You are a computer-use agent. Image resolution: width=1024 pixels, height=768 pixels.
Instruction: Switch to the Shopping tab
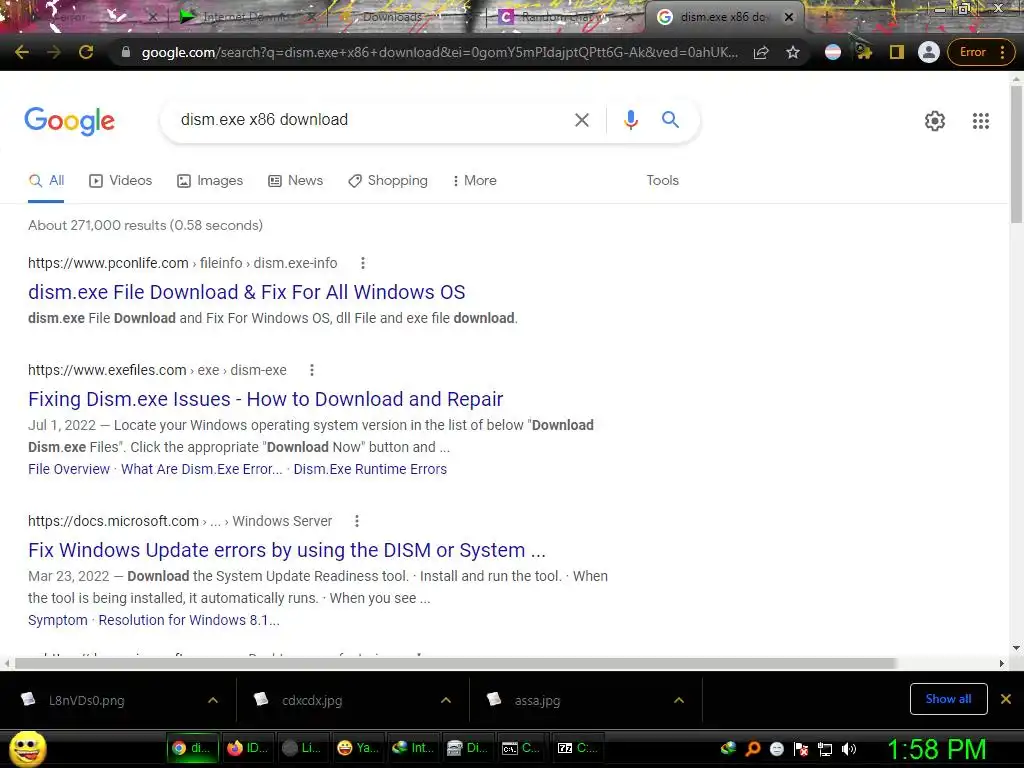tap(388, 181)
